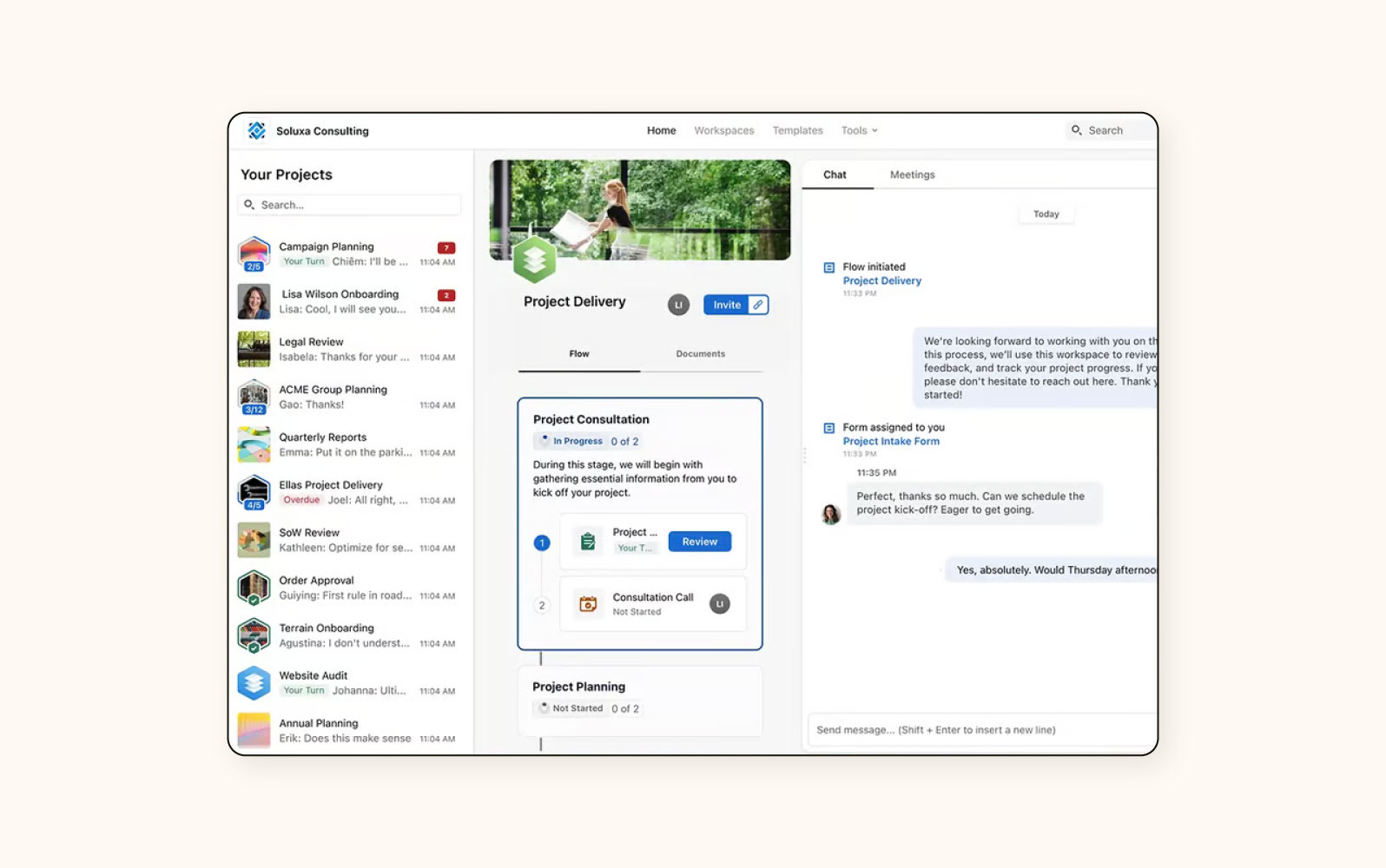This screenshot has width=1386, height=868.
Task: Click Your Turn label under Website Audit
Action: 304,691
